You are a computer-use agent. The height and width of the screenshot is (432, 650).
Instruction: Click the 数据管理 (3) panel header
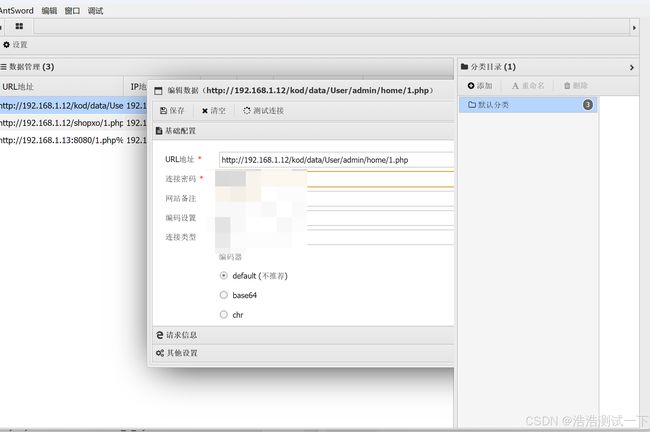226,67
